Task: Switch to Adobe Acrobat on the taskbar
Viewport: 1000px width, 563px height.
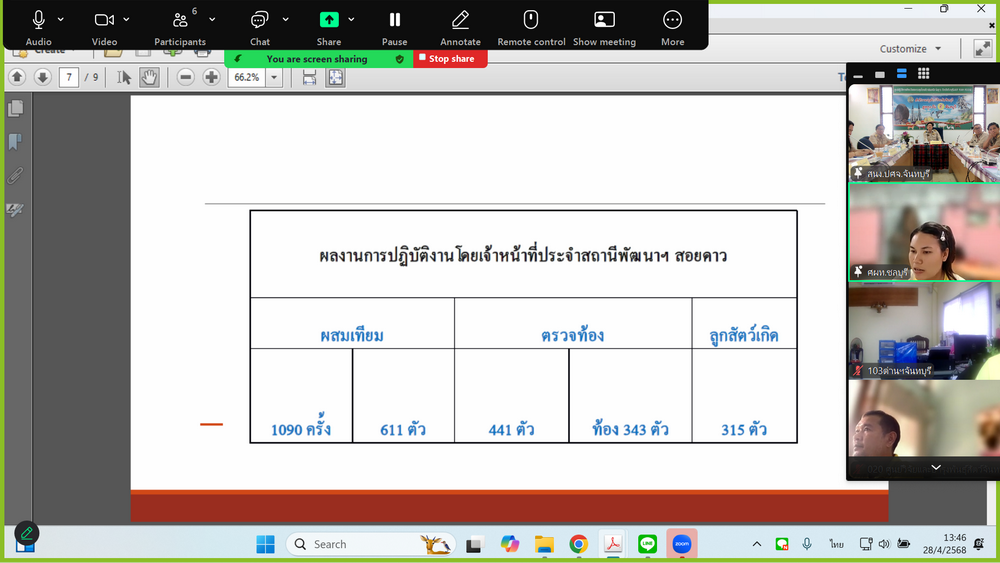Action: (613, 544)
